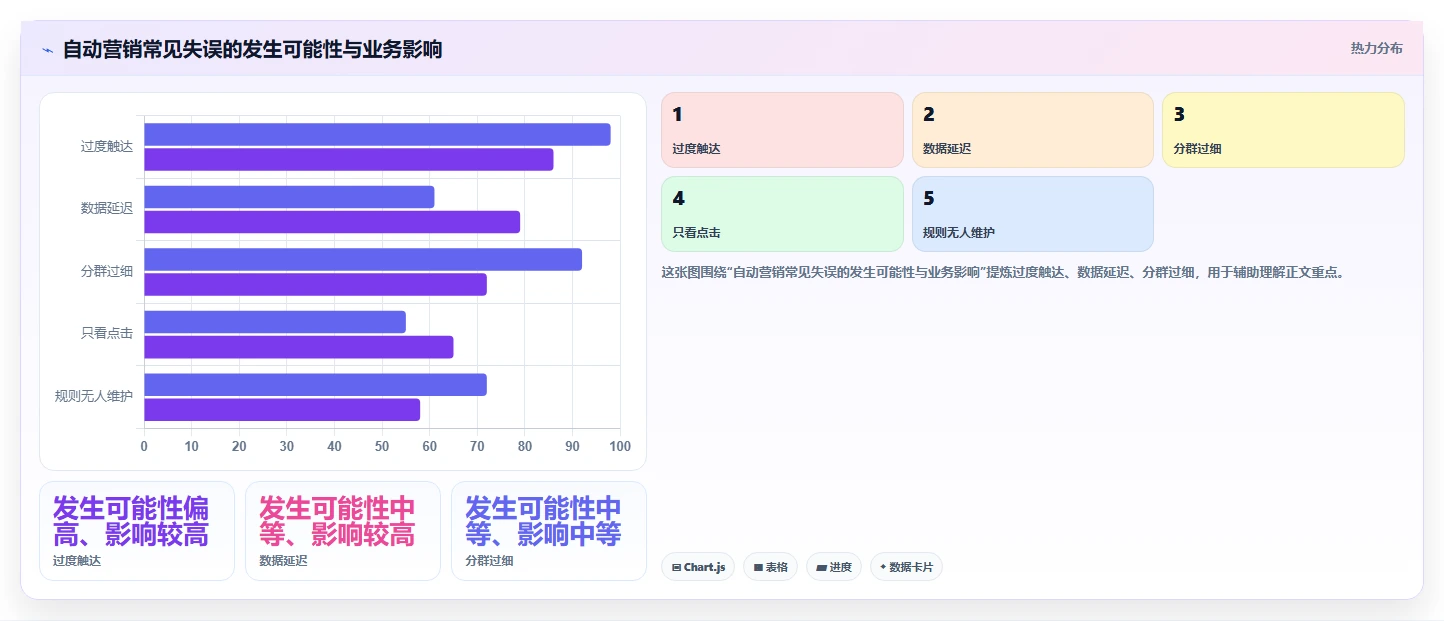Click the purple bar for 规则无人维护

pos(282,409)
